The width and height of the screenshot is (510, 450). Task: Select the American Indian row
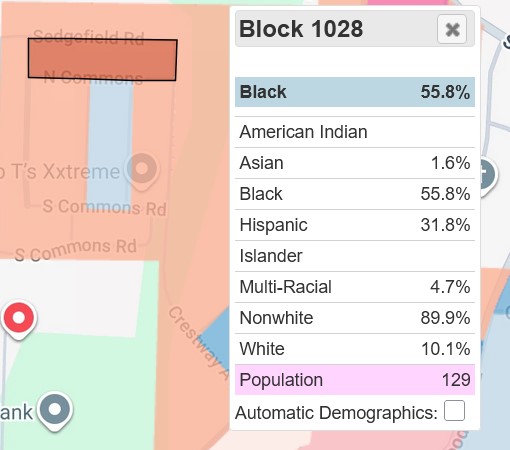click(355, 132)
